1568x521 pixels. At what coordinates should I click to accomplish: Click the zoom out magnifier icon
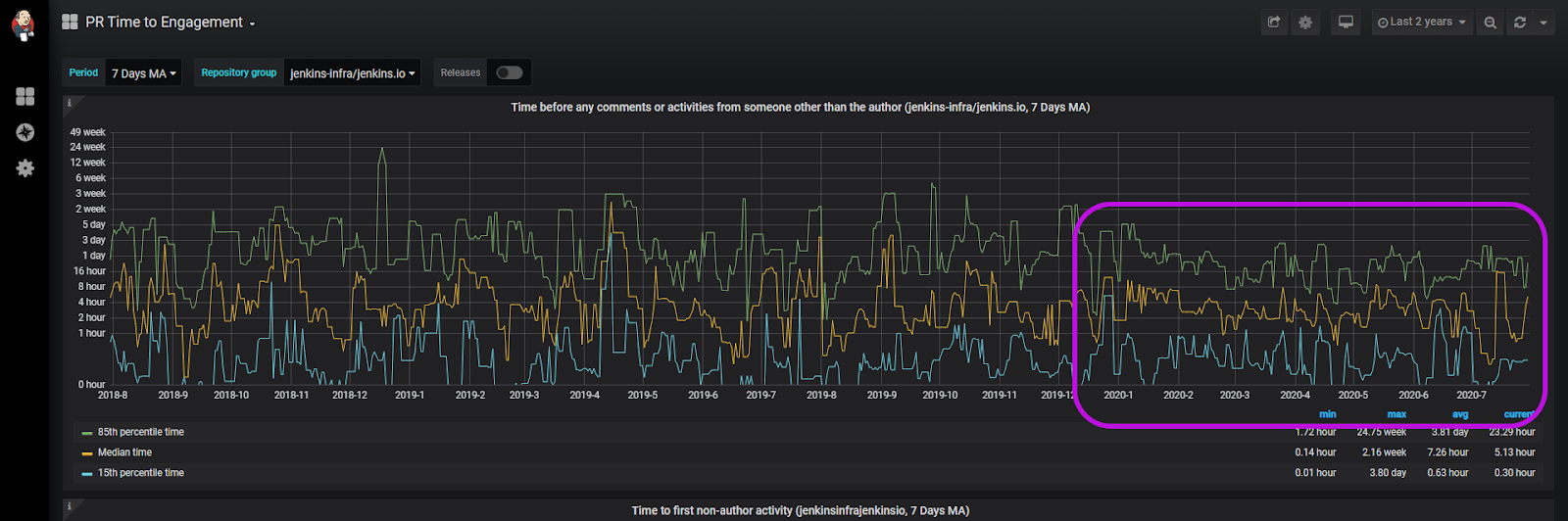point(1490,22)
